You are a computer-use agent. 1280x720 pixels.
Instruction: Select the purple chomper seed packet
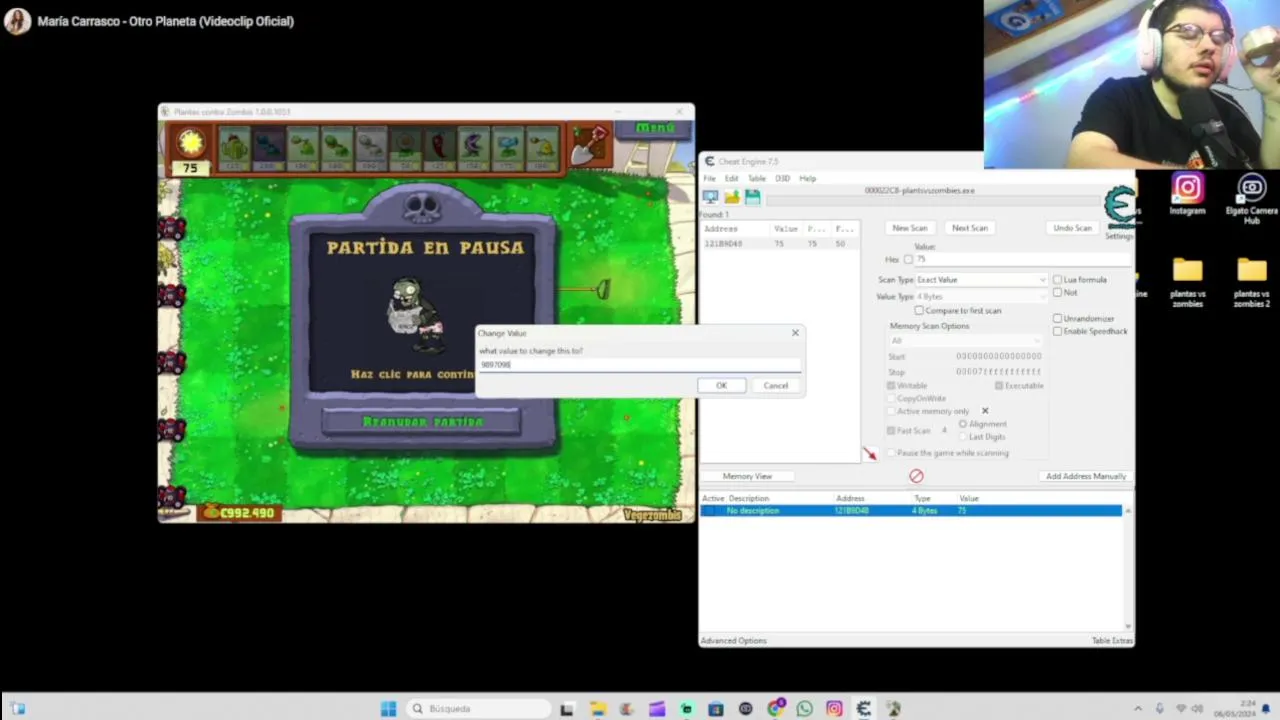click(x=473, y=148)
